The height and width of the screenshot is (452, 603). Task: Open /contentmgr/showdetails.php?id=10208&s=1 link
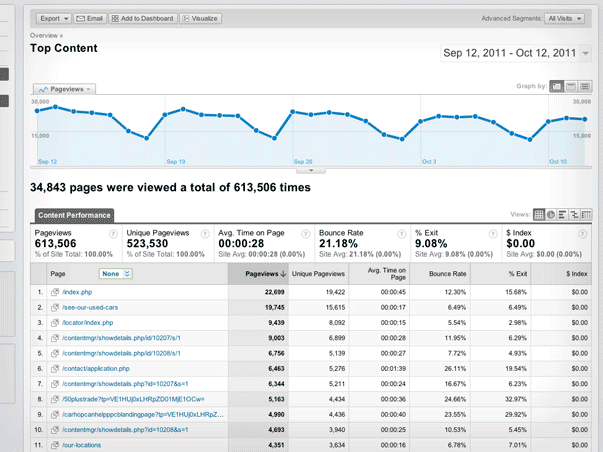(125, 430)
